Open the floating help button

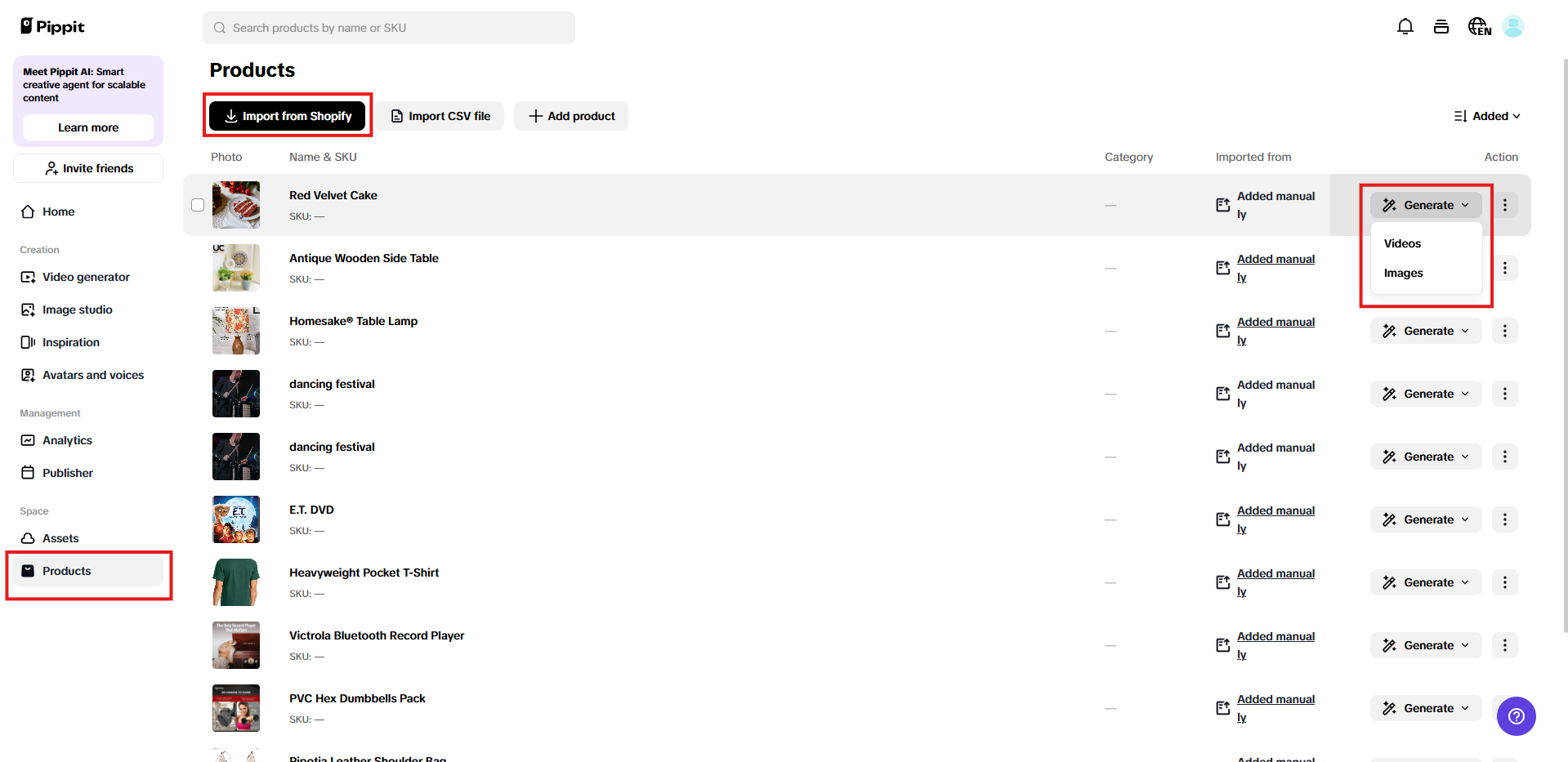click(x=1516, y=716)
